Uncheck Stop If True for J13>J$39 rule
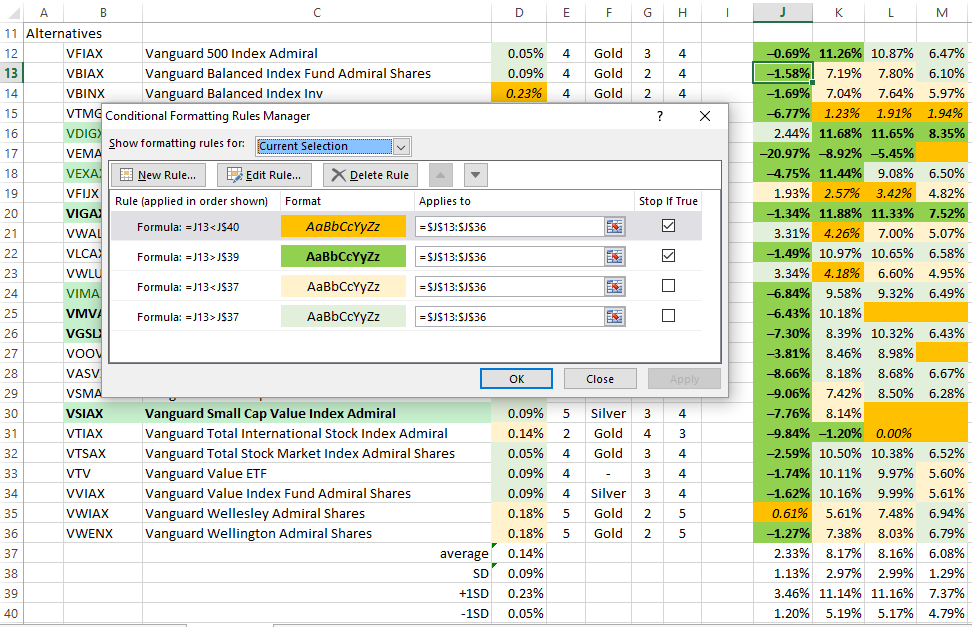This screenshot has width=972, height=627. coord(668,256)
